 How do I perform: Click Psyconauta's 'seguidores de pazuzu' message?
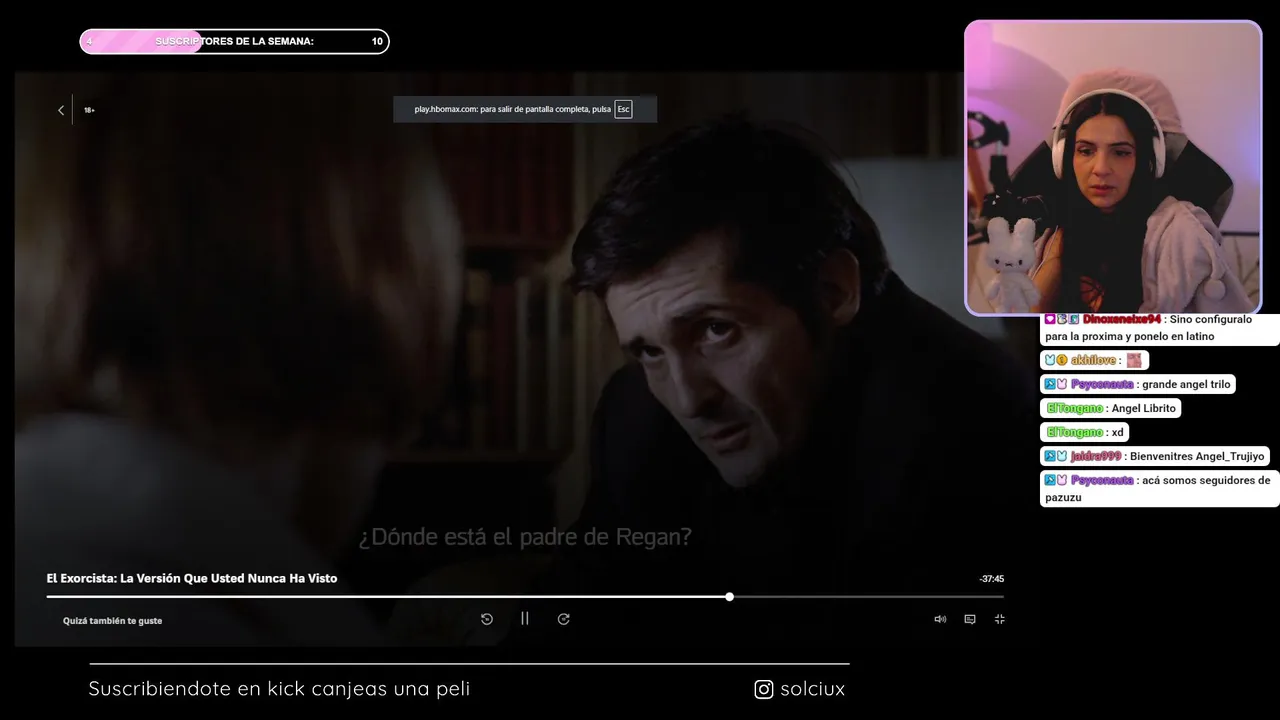click(x=1160, y=489)
